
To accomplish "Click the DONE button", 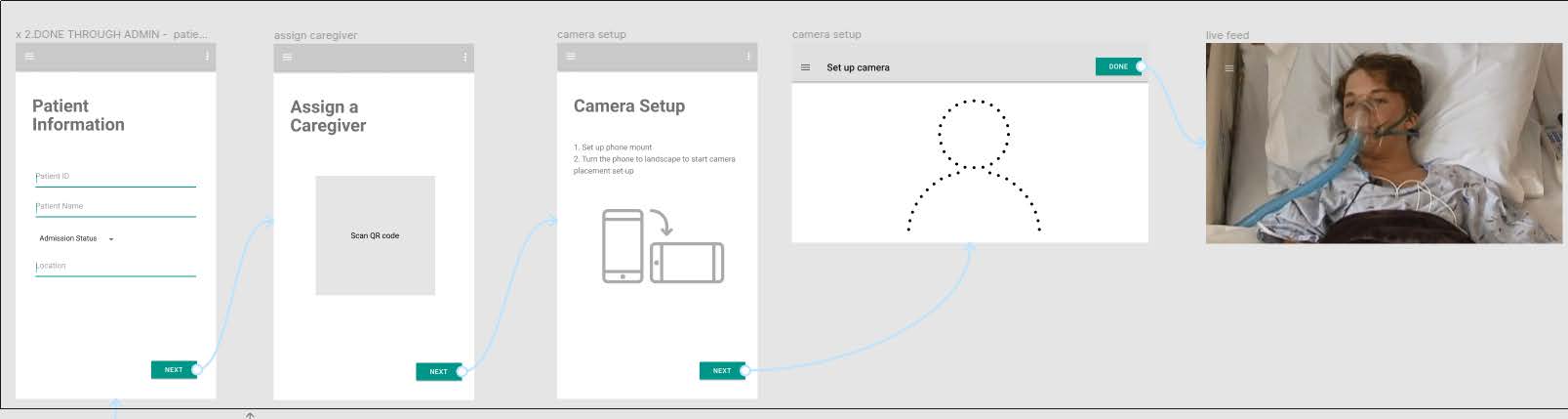I will [1118, 66].
